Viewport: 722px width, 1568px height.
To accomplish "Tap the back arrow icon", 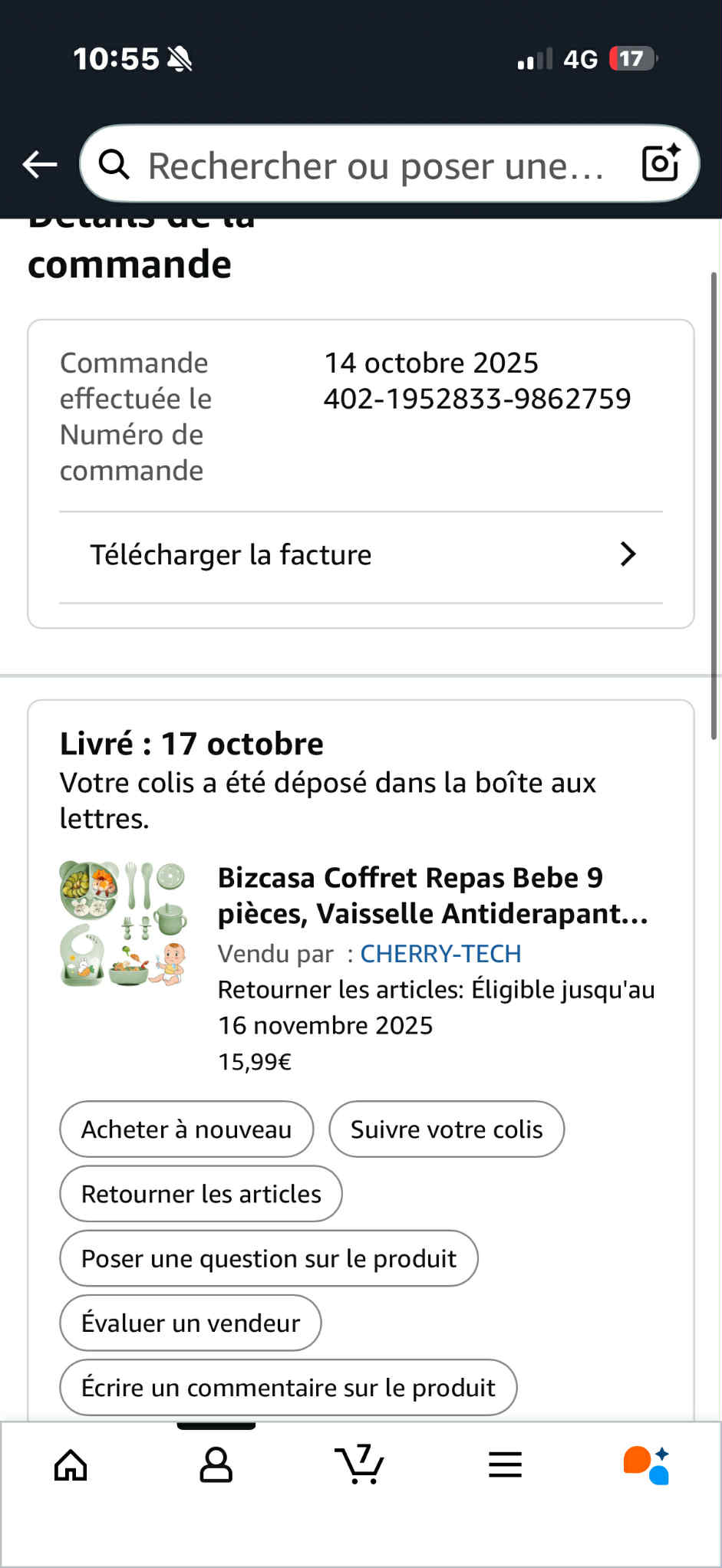I will point(40,164).
